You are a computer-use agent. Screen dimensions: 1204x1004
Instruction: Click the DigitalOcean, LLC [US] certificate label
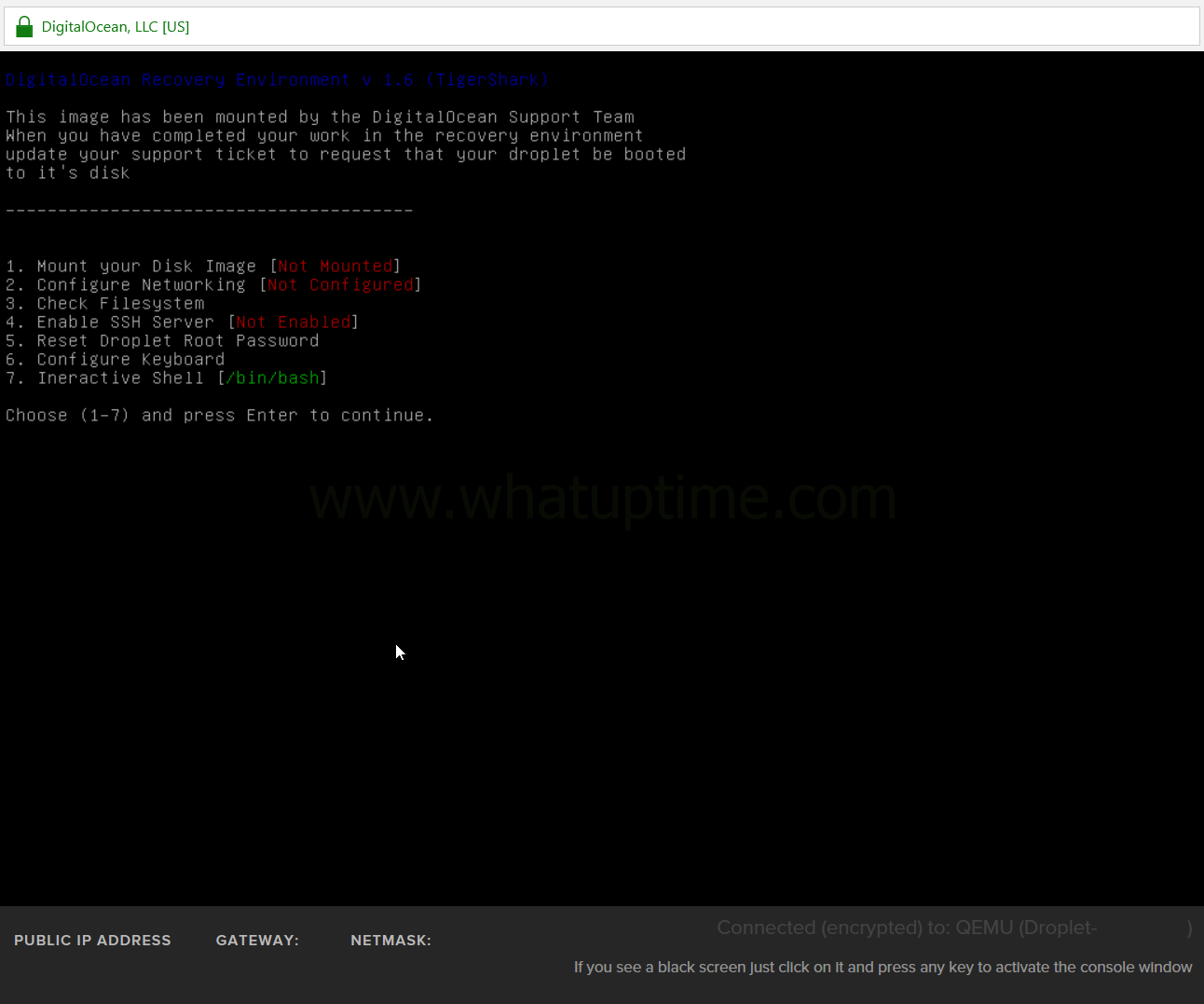click(x=116, y=27)
